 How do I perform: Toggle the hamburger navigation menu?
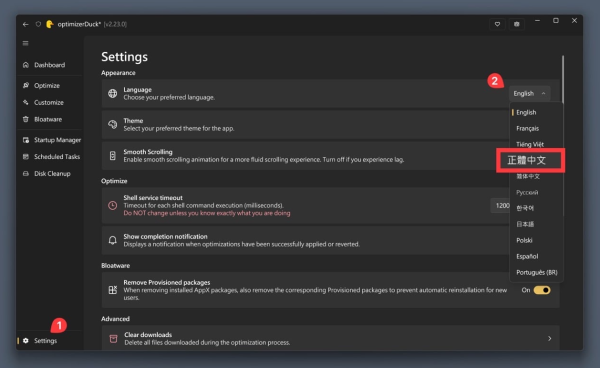[x=26, y=43]
